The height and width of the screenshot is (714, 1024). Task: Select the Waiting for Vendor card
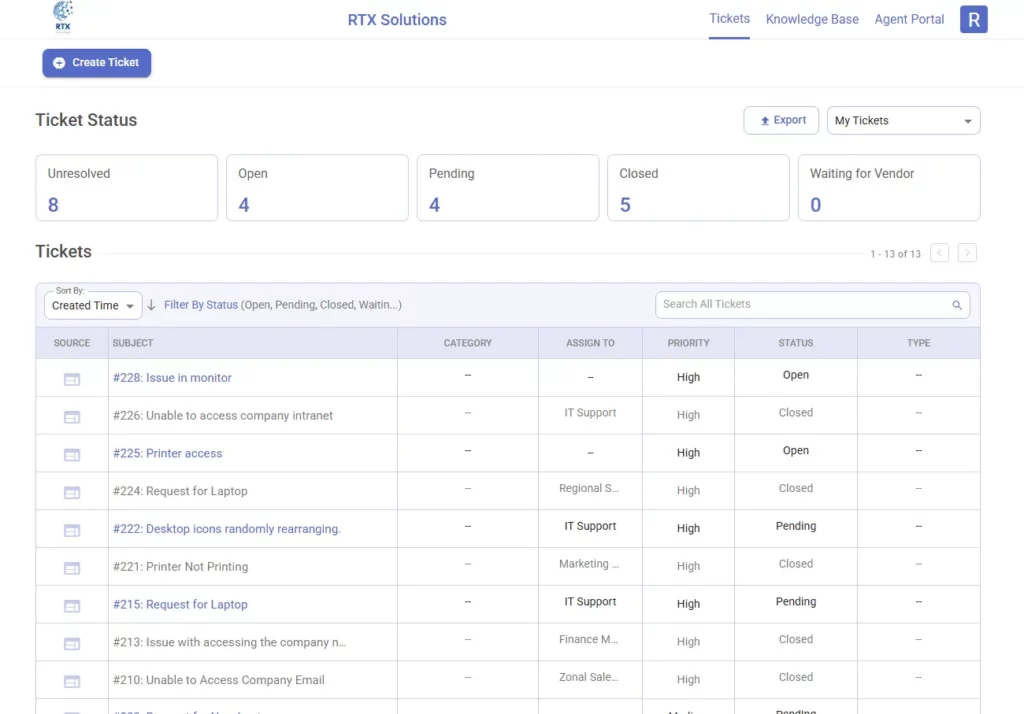[888, 187]
